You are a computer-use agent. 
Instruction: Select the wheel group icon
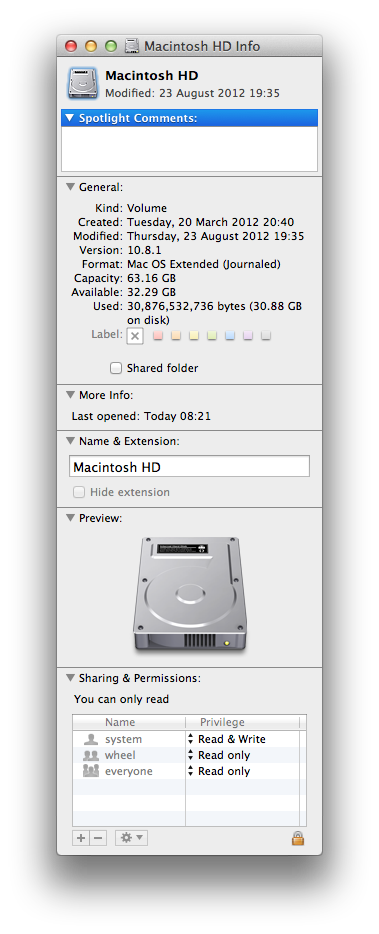(x=91, y=755)
